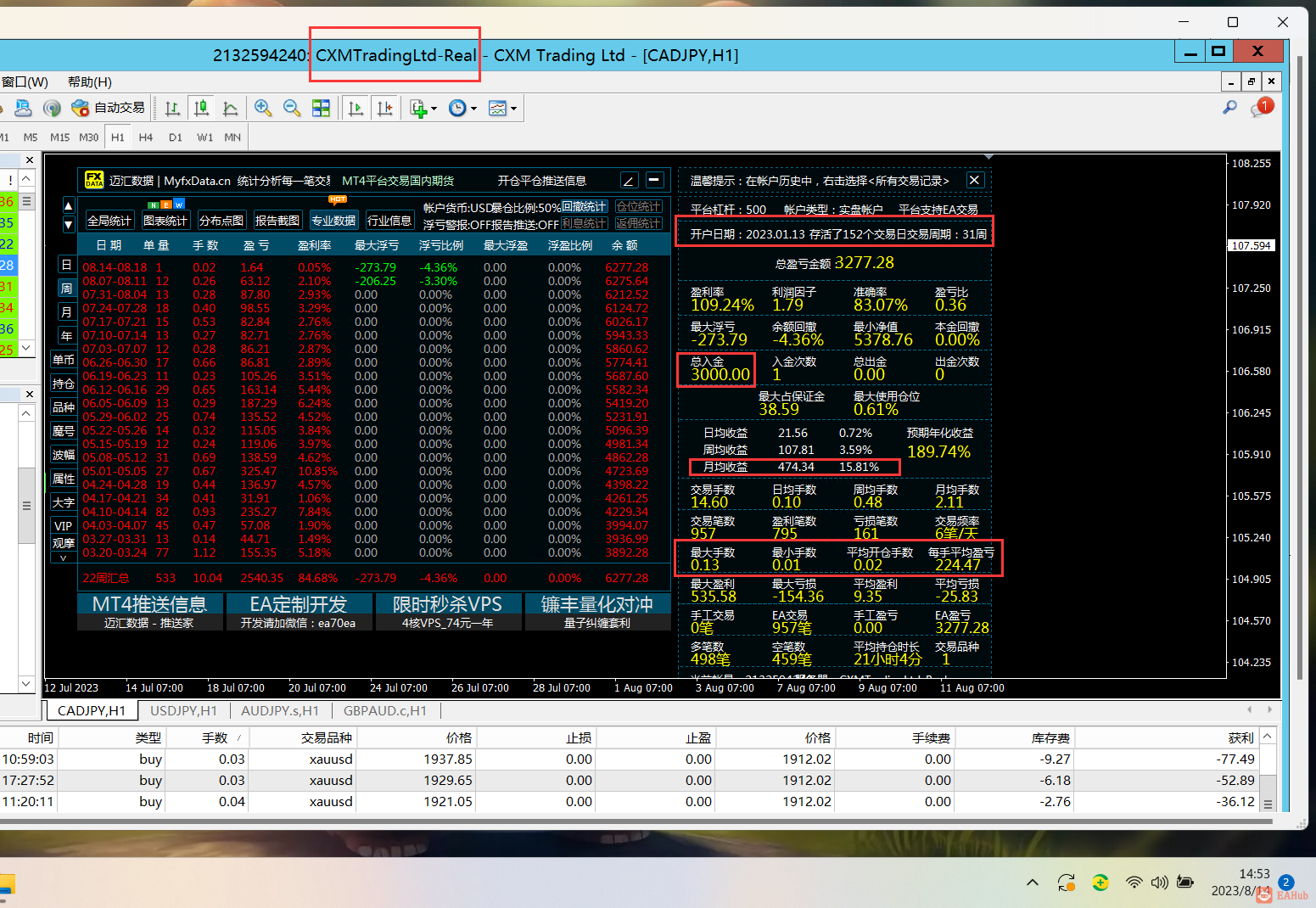Select the H4 timeframe

coord(146,137)
